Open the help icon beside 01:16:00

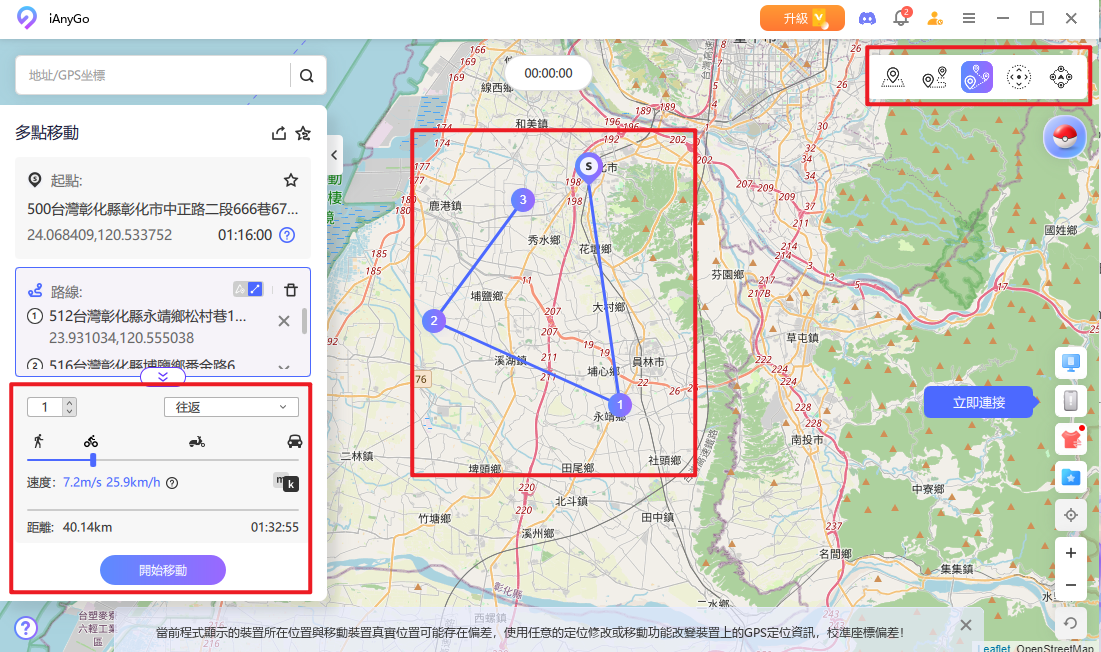coord(287,235)
